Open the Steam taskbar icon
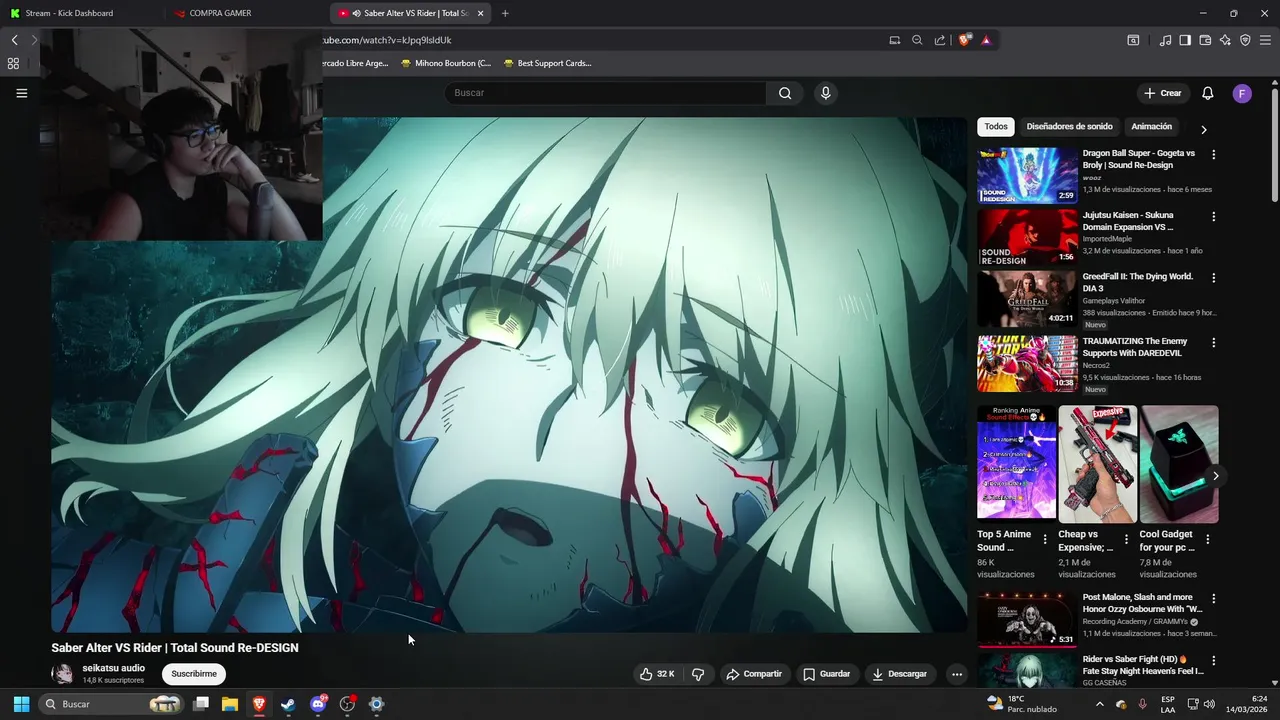The image size is (1280, 720). (288, 704)
